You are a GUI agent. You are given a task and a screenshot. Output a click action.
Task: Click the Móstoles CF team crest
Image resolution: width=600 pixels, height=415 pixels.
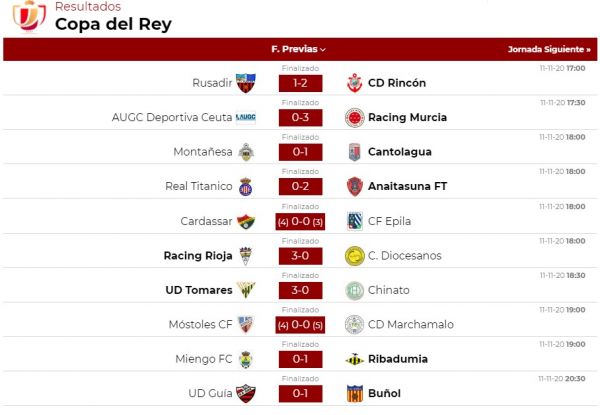246,324
